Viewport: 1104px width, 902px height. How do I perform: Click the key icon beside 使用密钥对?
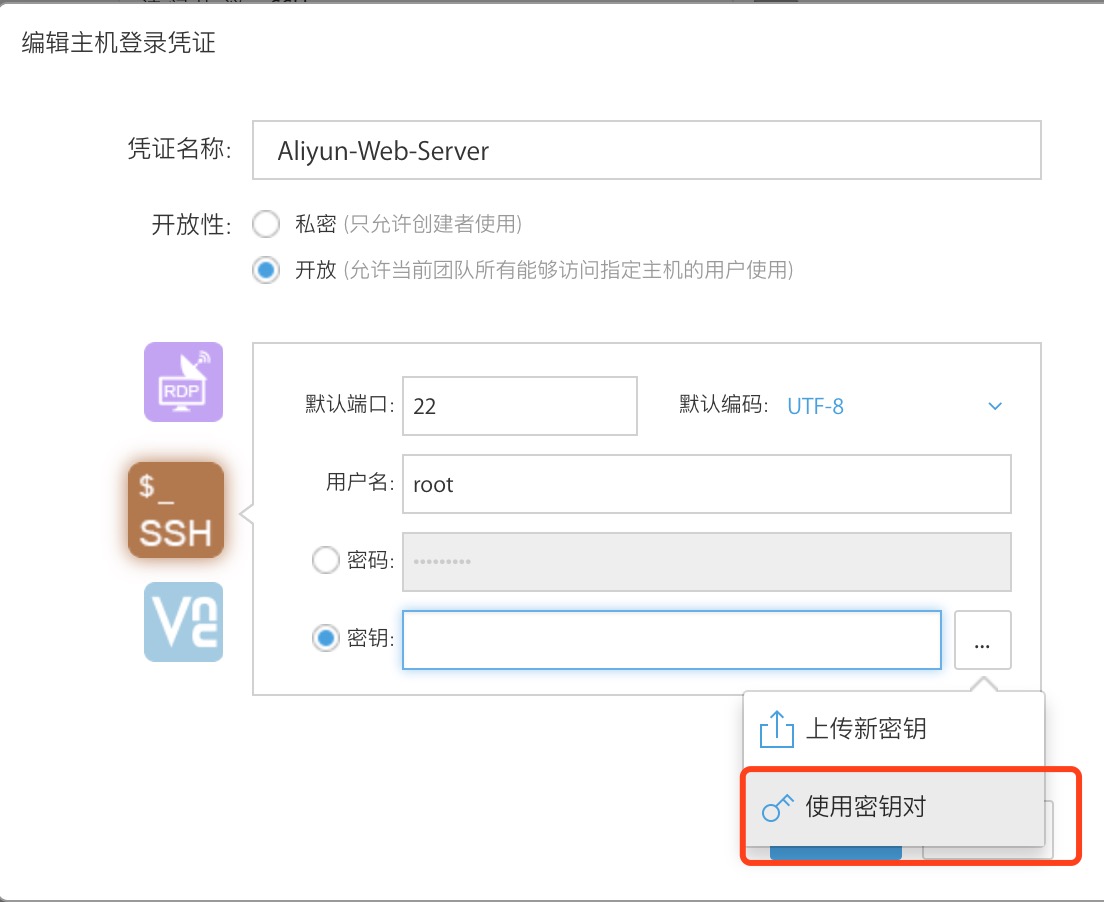tap(778, 808)
